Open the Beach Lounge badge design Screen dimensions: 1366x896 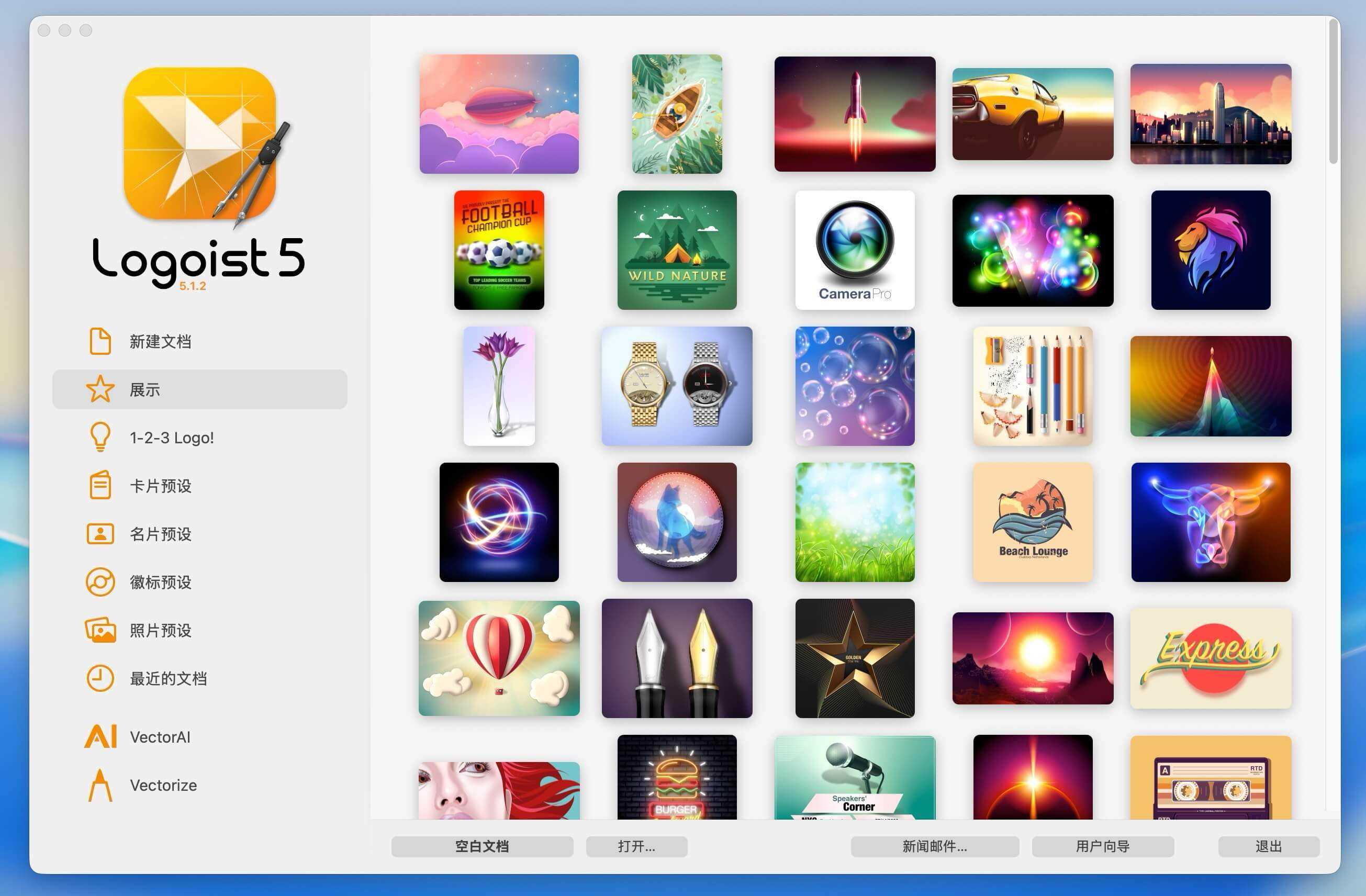point(1033,523)
